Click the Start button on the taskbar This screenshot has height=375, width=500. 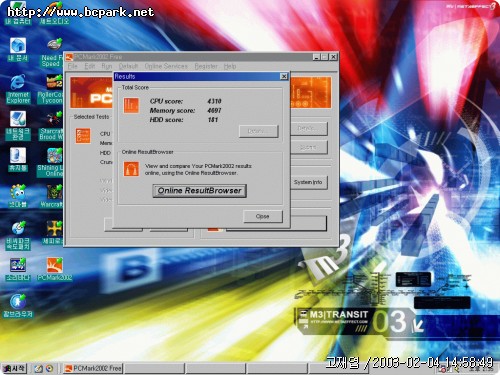(14, 368)
